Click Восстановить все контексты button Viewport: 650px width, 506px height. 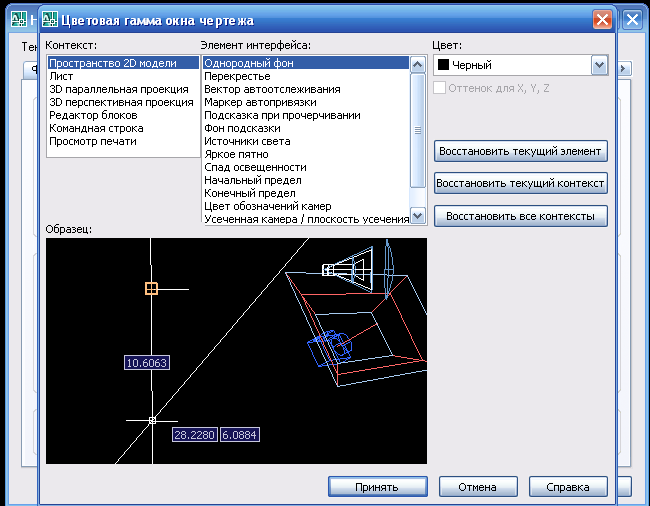[521, 216]
